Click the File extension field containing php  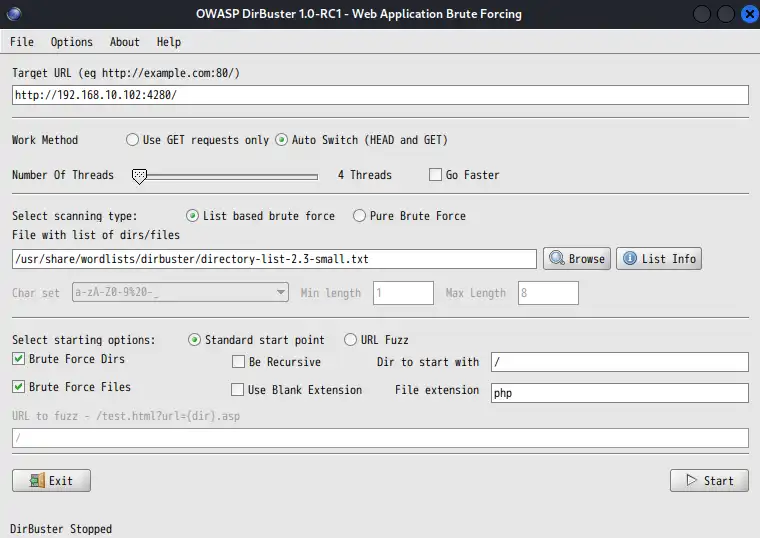(618, 393)
